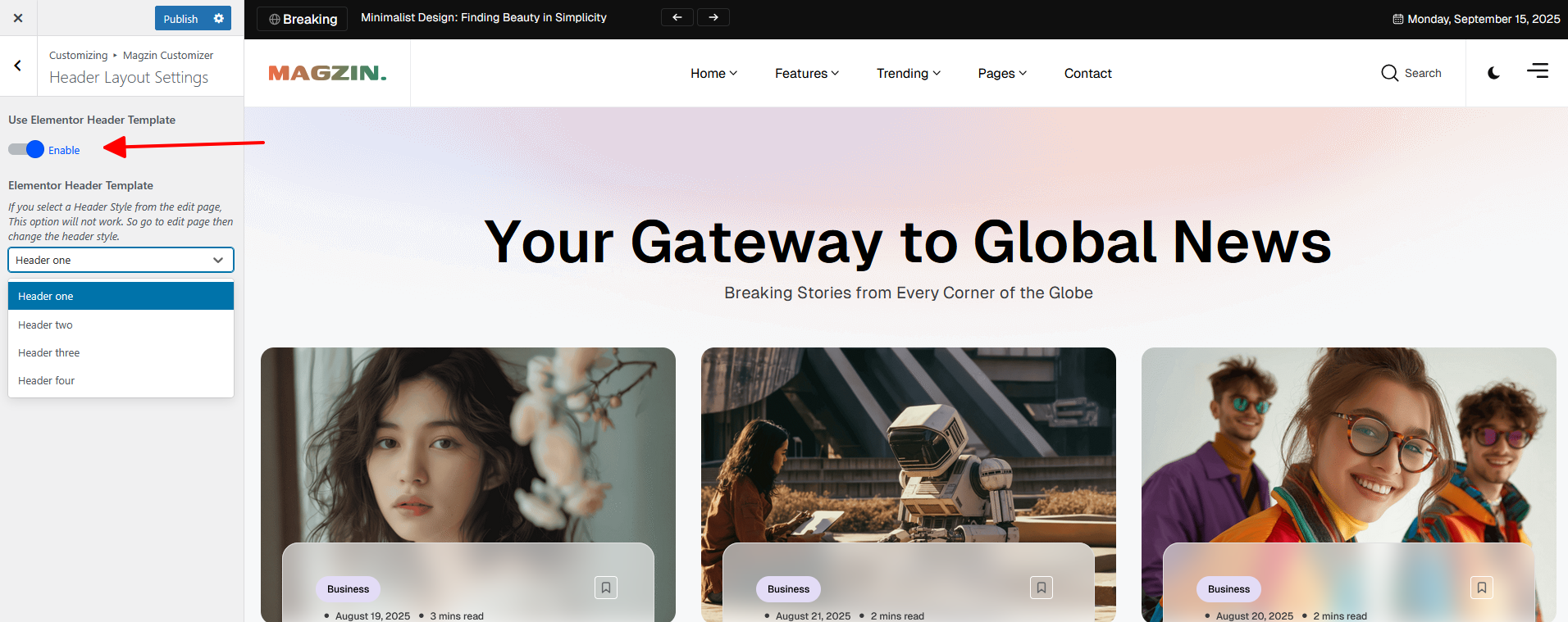Open the Search magnifier icon
Viewport: 1568px width, 622px height.
coord(1389,73)
